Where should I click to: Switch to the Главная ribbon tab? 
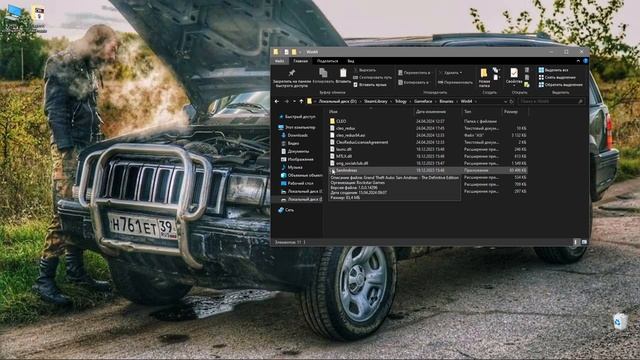point(300,61)
